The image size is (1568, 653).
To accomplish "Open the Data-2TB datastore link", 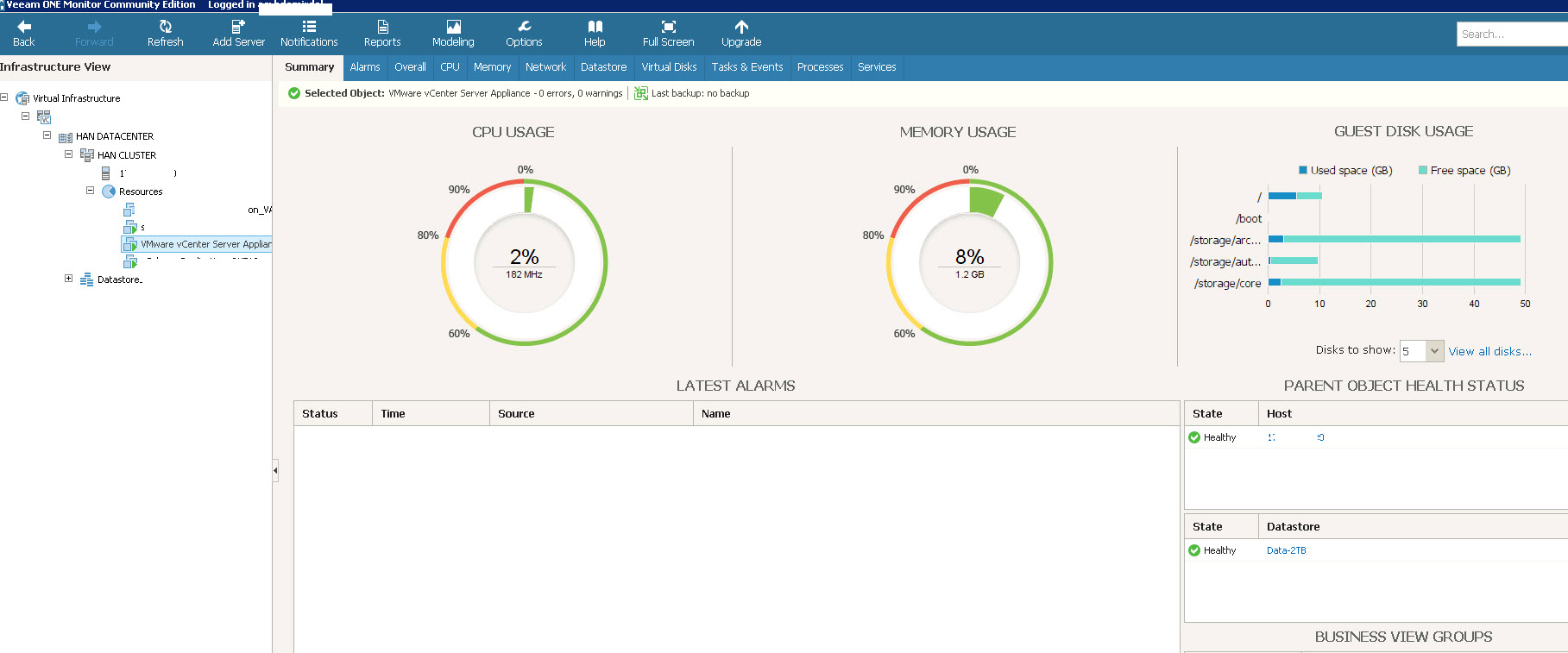I will (1286, 550).
